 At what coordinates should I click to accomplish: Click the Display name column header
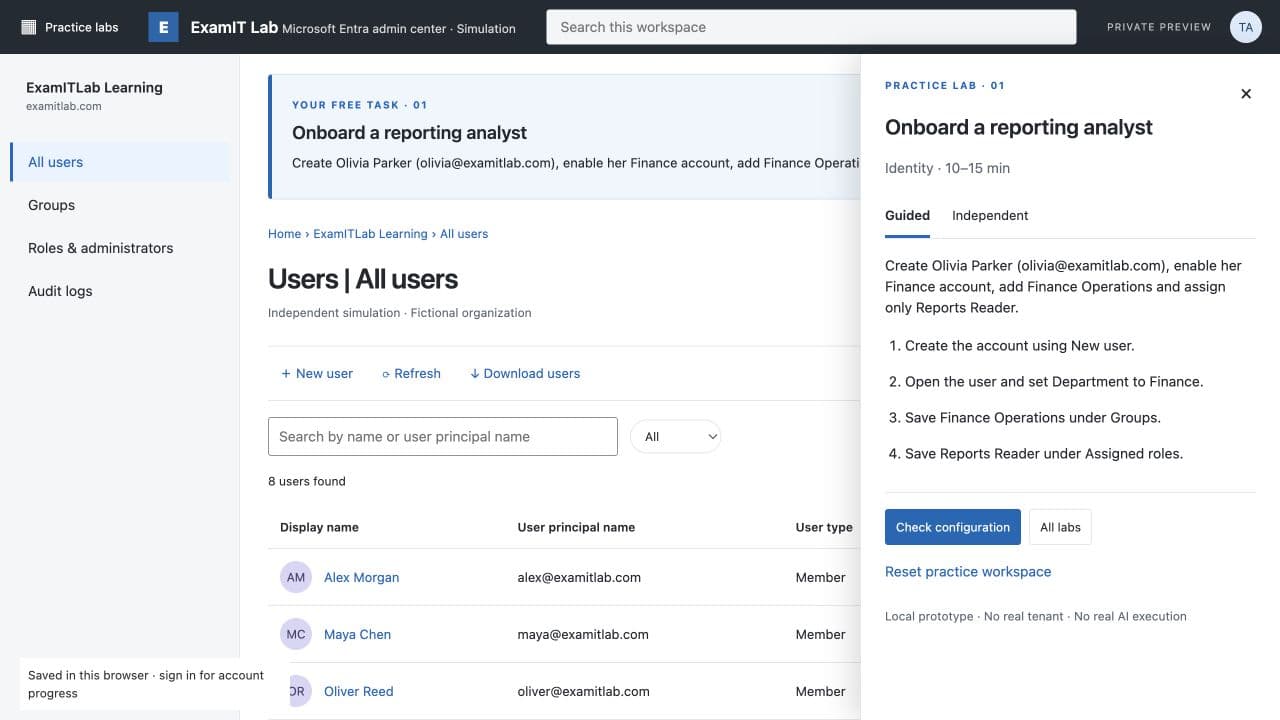(319, 527)
